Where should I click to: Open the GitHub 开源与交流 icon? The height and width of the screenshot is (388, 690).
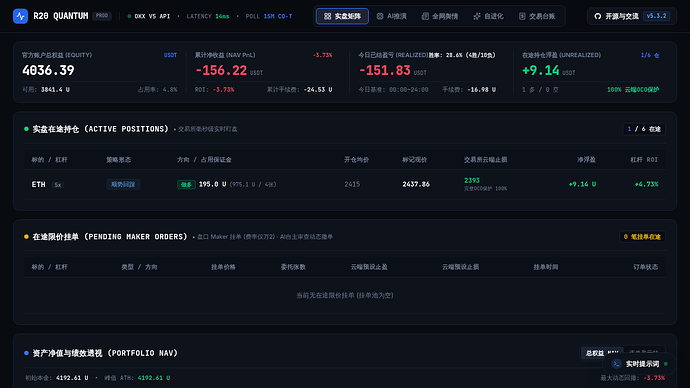597,16
